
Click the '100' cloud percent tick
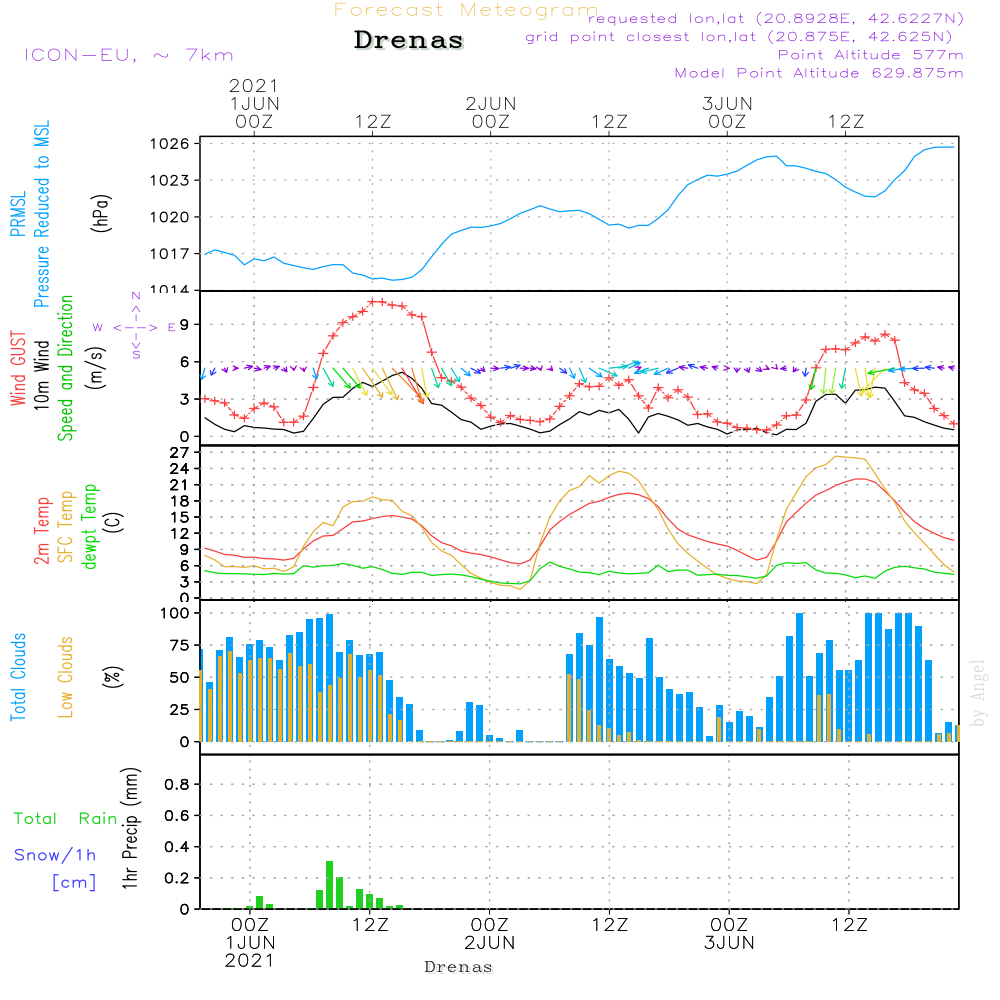click(x=175, y=613)
